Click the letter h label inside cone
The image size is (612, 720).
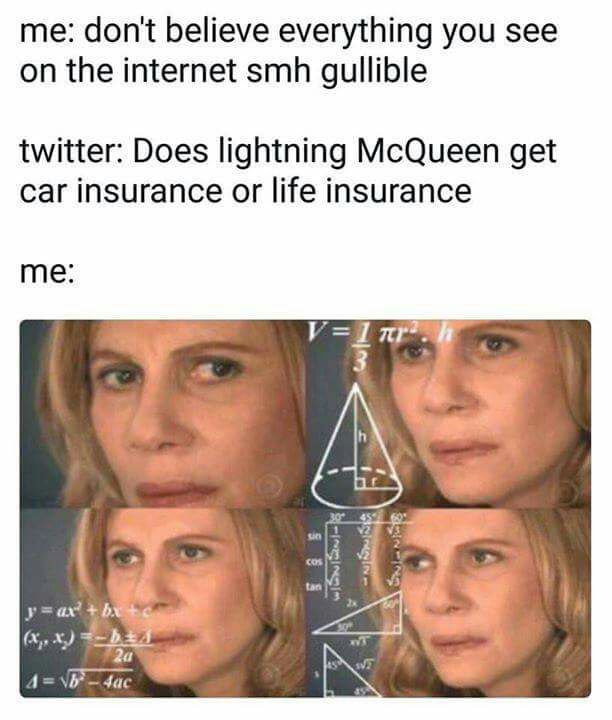(x=363, y=437)
